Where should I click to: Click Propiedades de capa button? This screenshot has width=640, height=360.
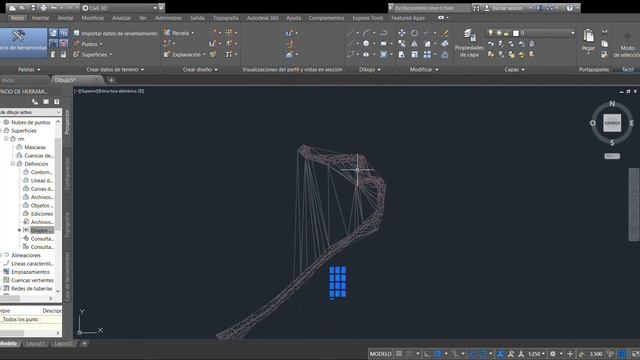coord(469,43)
